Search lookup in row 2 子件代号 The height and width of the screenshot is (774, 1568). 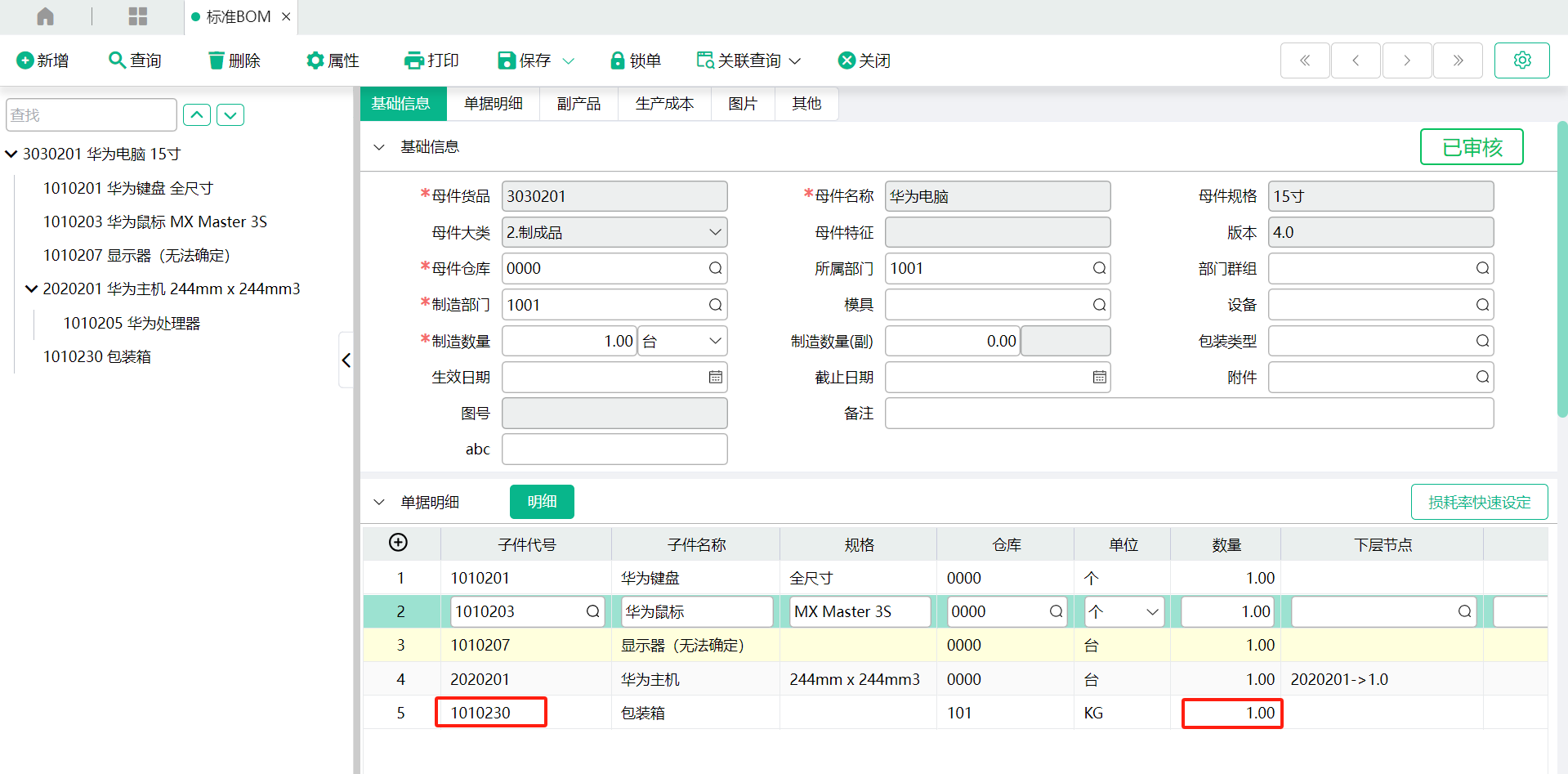[592, 611]
